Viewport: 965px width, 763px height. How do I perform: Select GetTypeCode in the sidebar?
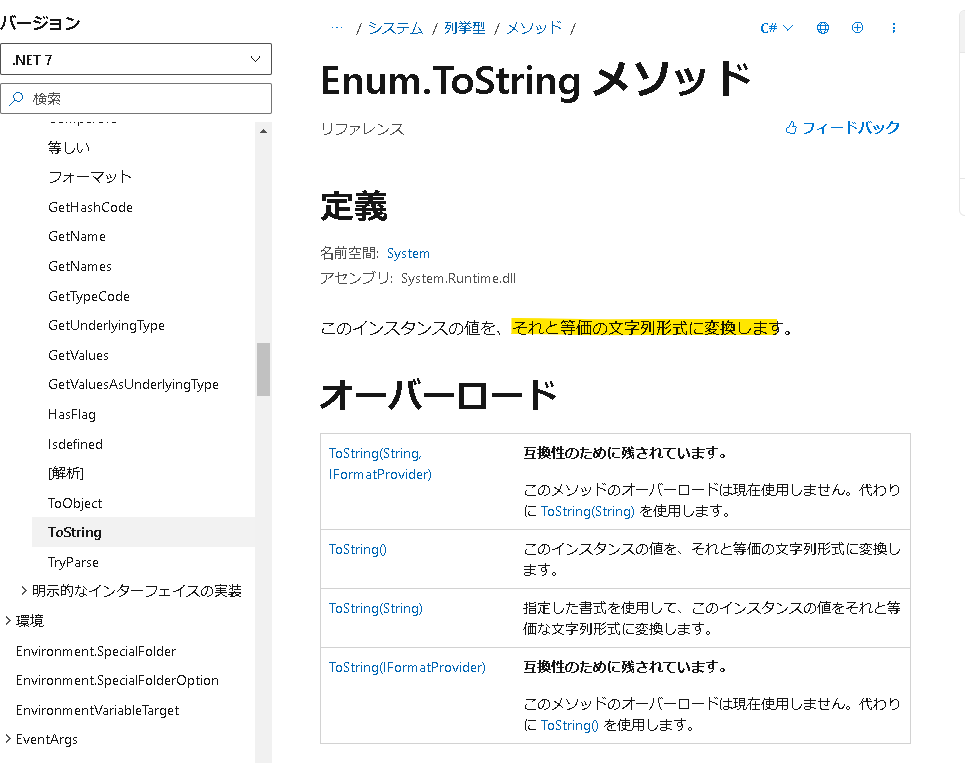point(89,296)
